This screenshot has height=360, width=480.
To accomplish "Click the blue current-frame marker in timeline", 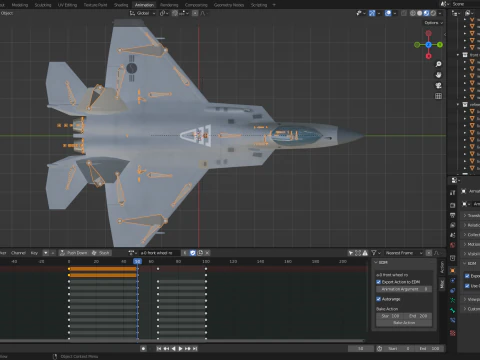I will (137, 261).
